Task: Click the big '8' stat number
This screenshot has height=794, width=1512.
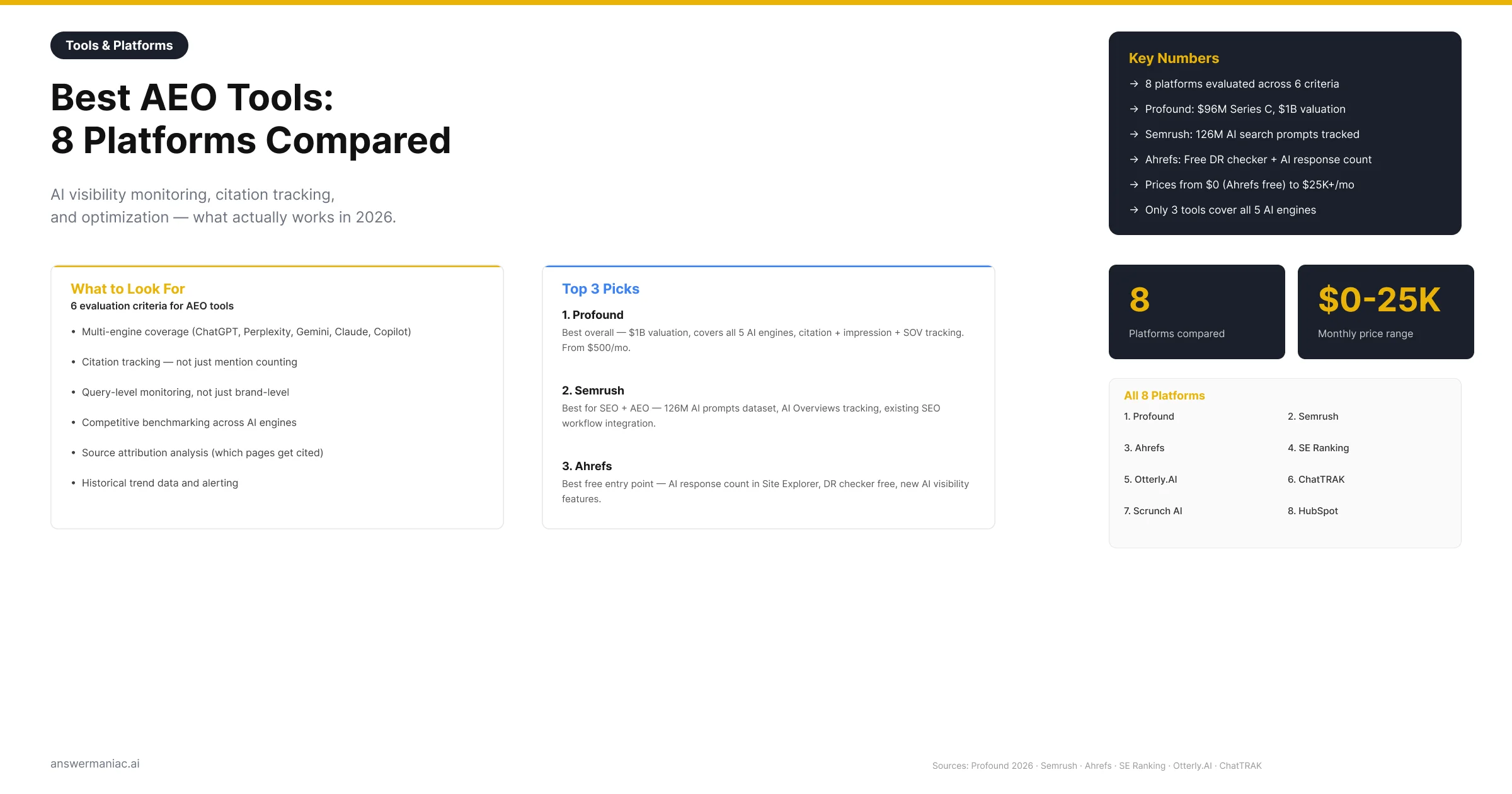Action: tap(1139, 300)
